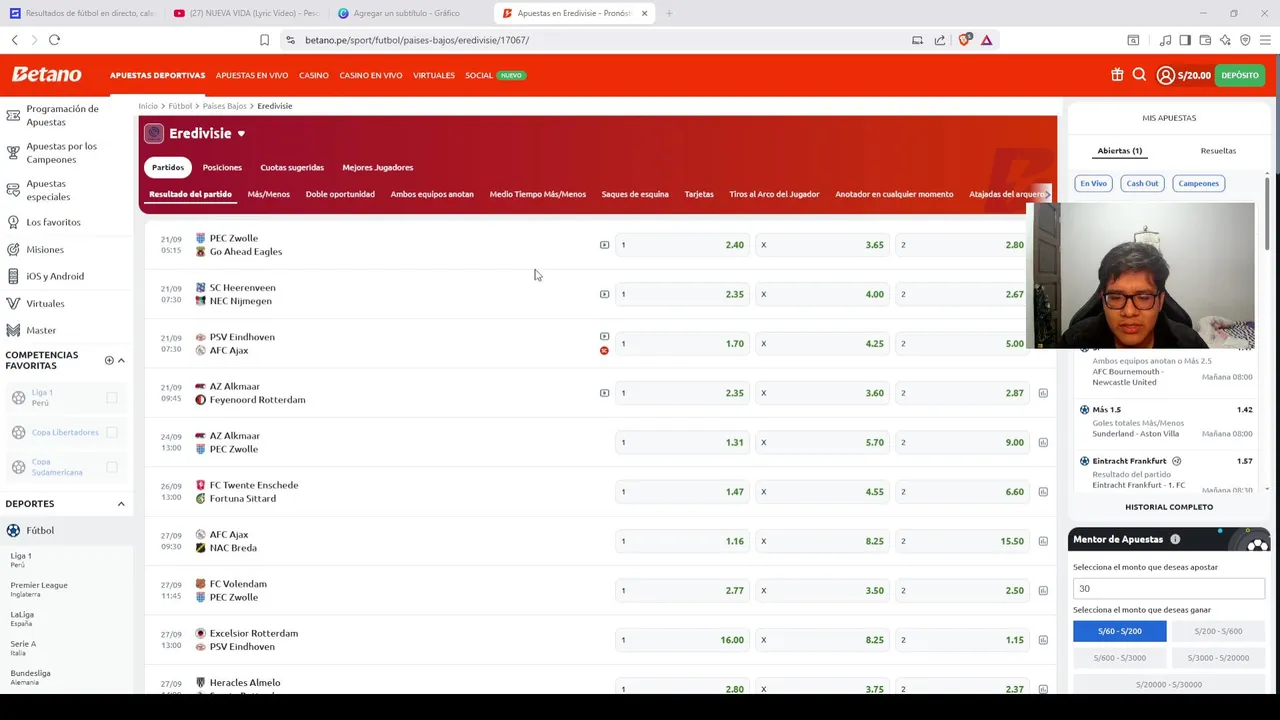This screenshot has height=720, width=1280.
Task: Open Premier League Inglaterra in sidebar
Action: click(39, 589)
